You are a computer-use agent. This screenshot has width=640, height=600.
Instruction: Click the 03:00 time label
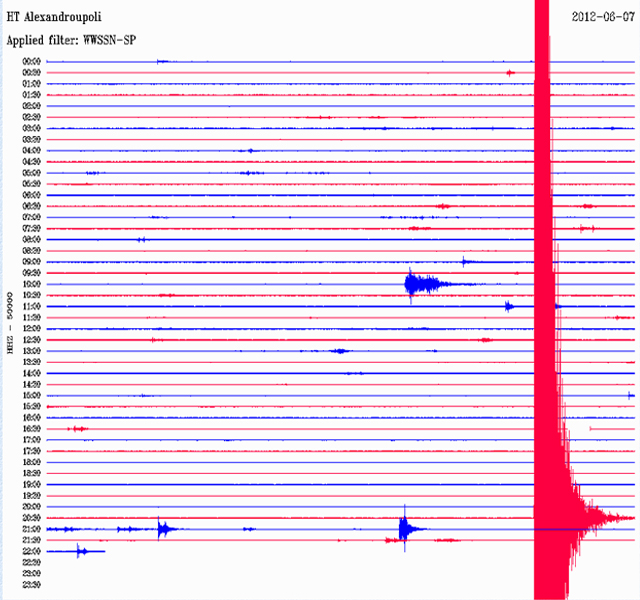click(x=31, y=128)
